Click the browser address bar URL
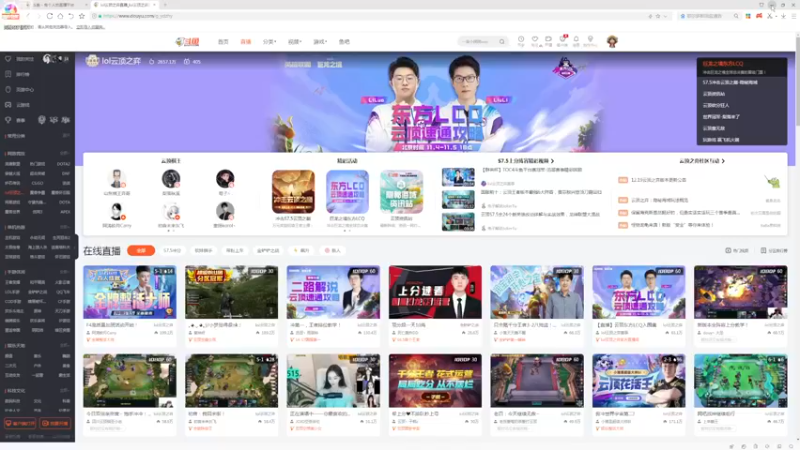The image size is (800, 450). pyautogui.click(x=138, y=16)
